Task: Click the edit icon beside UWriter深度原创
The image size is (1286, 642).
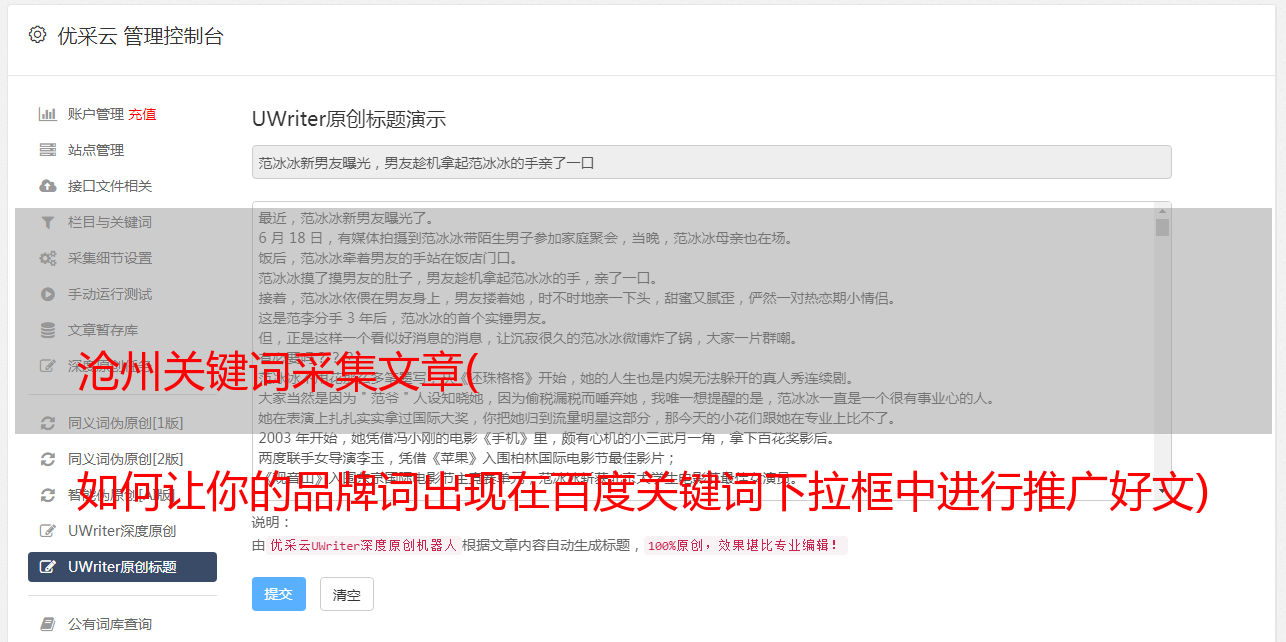Action: (x=47, y=531)
